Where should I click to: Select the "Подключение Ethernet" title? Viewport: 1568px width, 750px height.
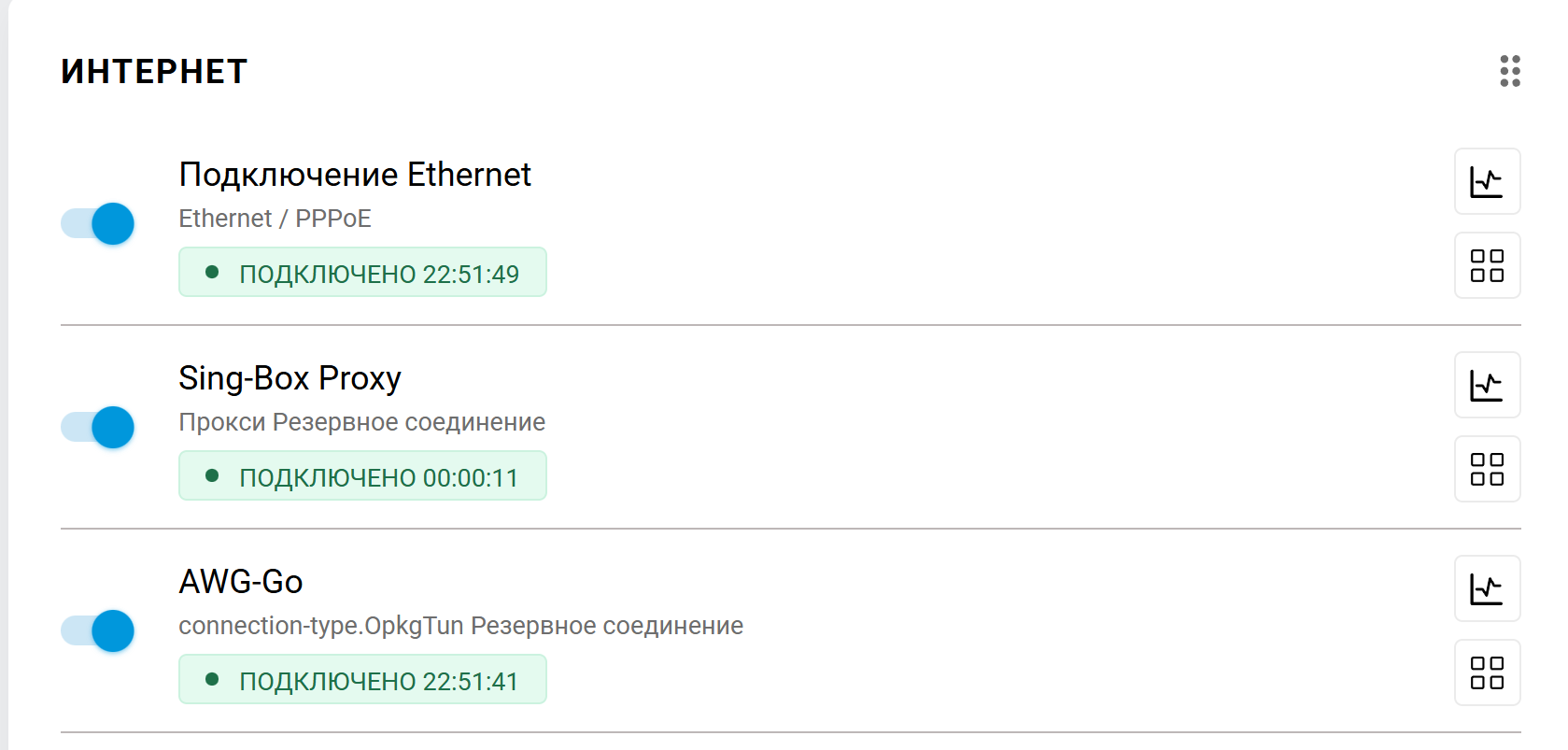click(x=355, y=175)
